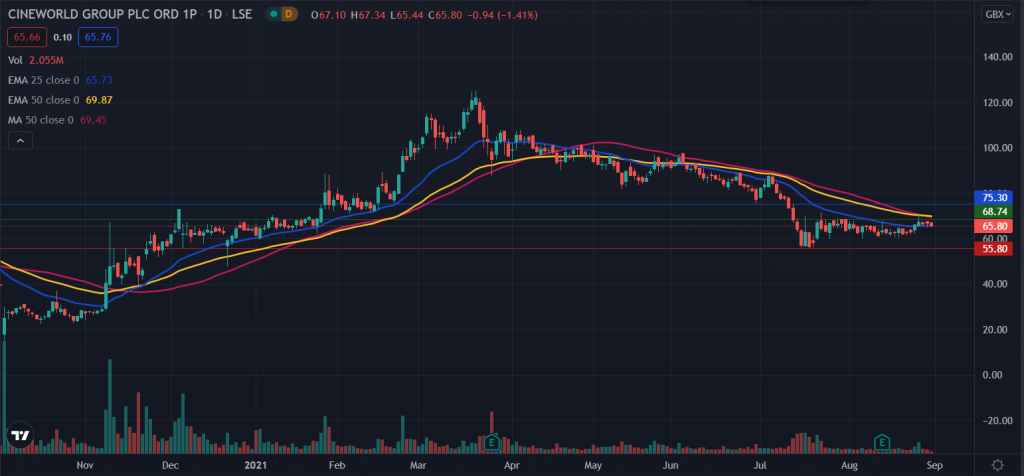
Task: Click the 120.00 price axis label
Action: 997,103
